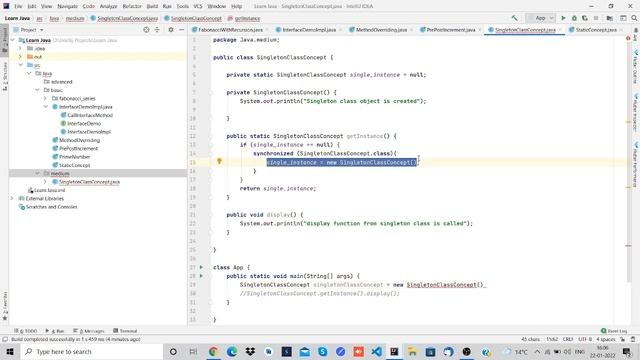Expand SingletonClassConcept.java in project tree
This screenshot has height=360, width=640.
point(45,182)
